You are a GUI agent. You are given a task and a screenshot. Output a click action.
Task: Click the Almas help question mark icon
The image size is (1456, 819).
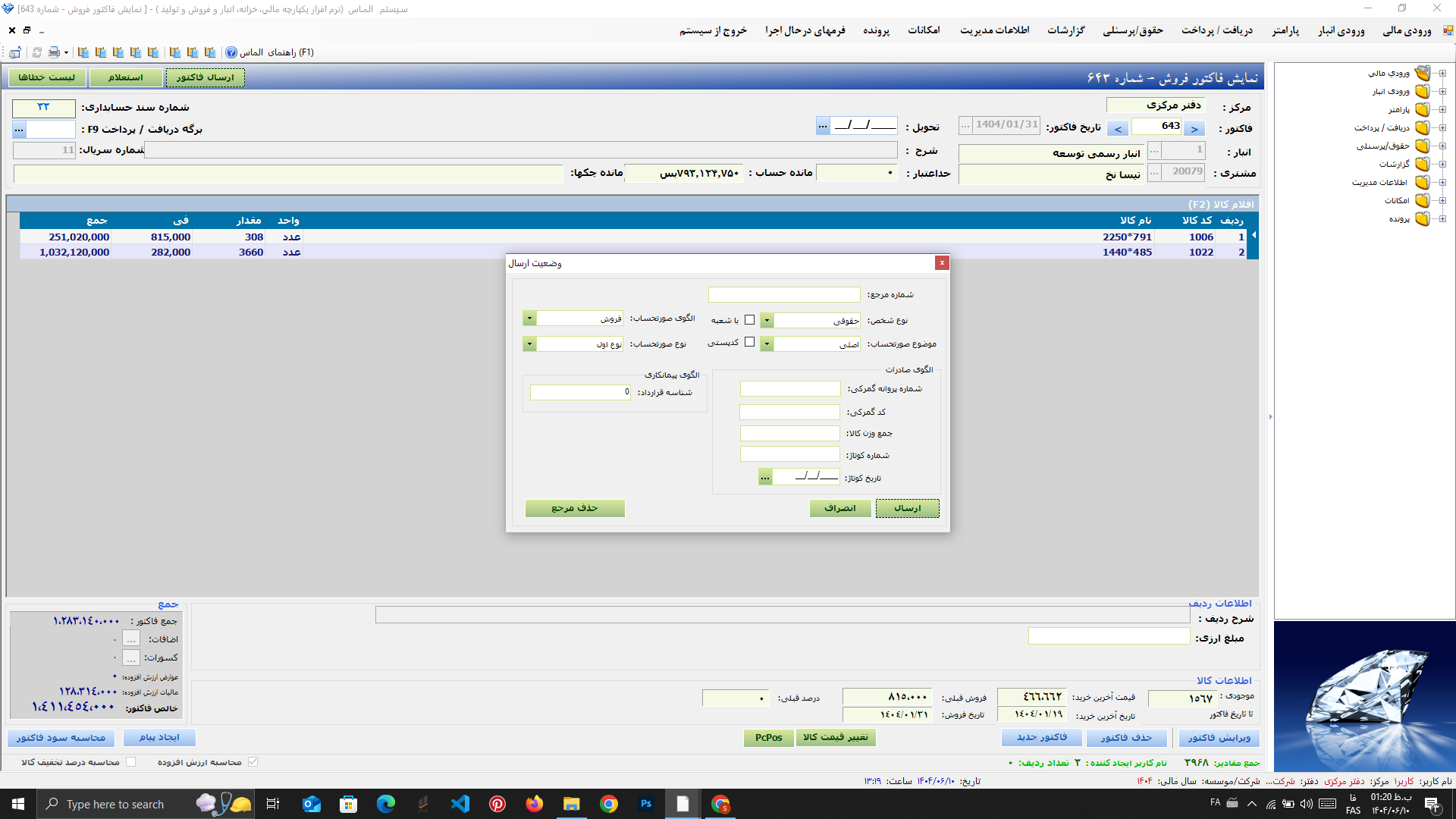[x=231, y=52]
